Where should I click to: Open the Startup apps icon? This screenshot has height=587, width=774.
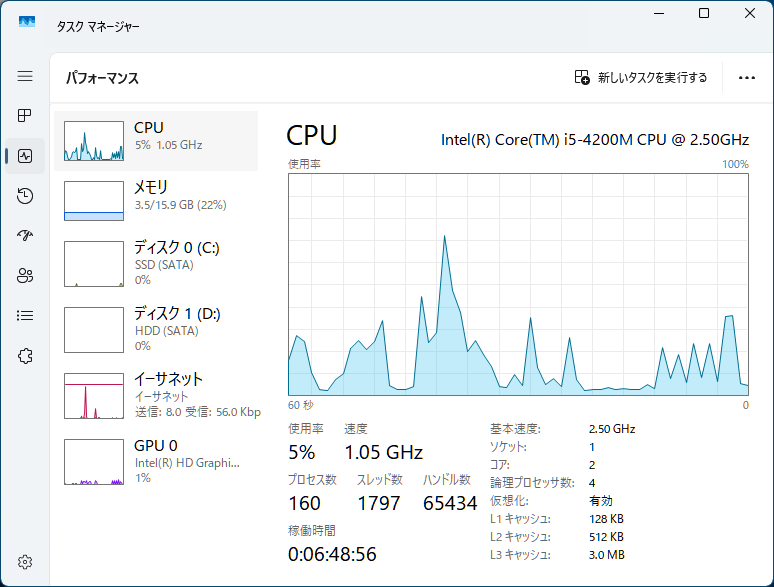pos(25,236)
